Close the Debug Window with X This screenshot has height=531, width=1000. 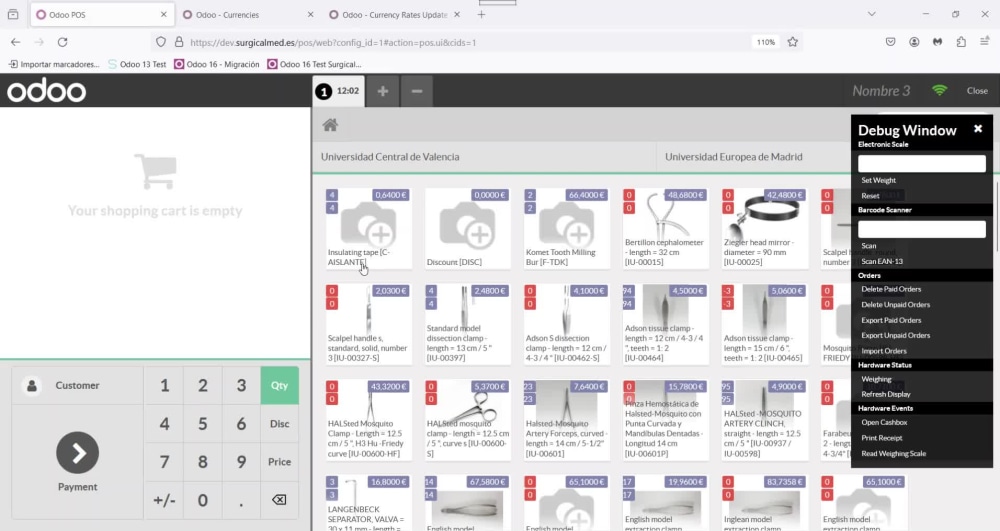978,129
